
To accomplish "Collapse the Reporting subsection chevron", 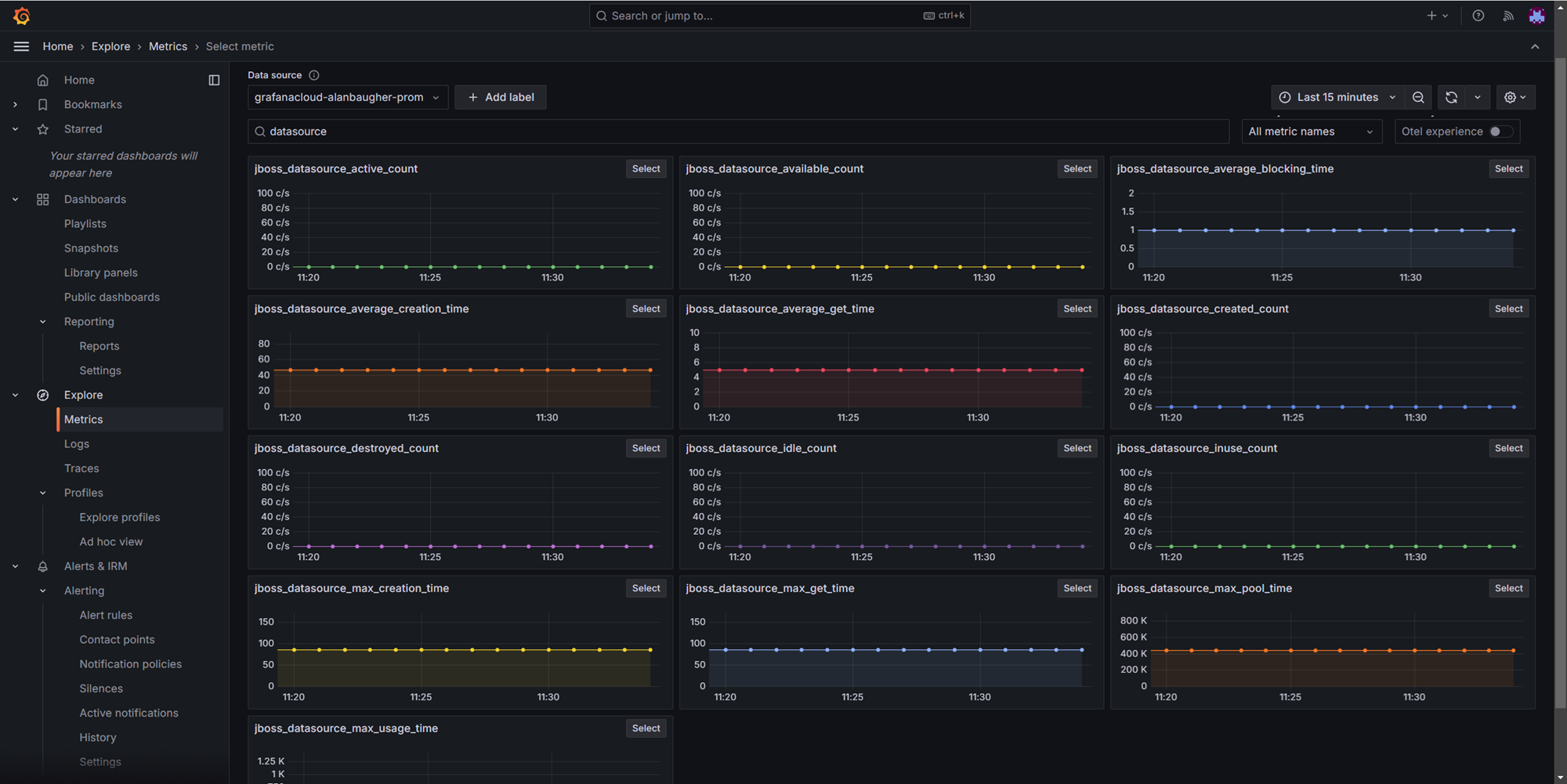I will (43, 322).
